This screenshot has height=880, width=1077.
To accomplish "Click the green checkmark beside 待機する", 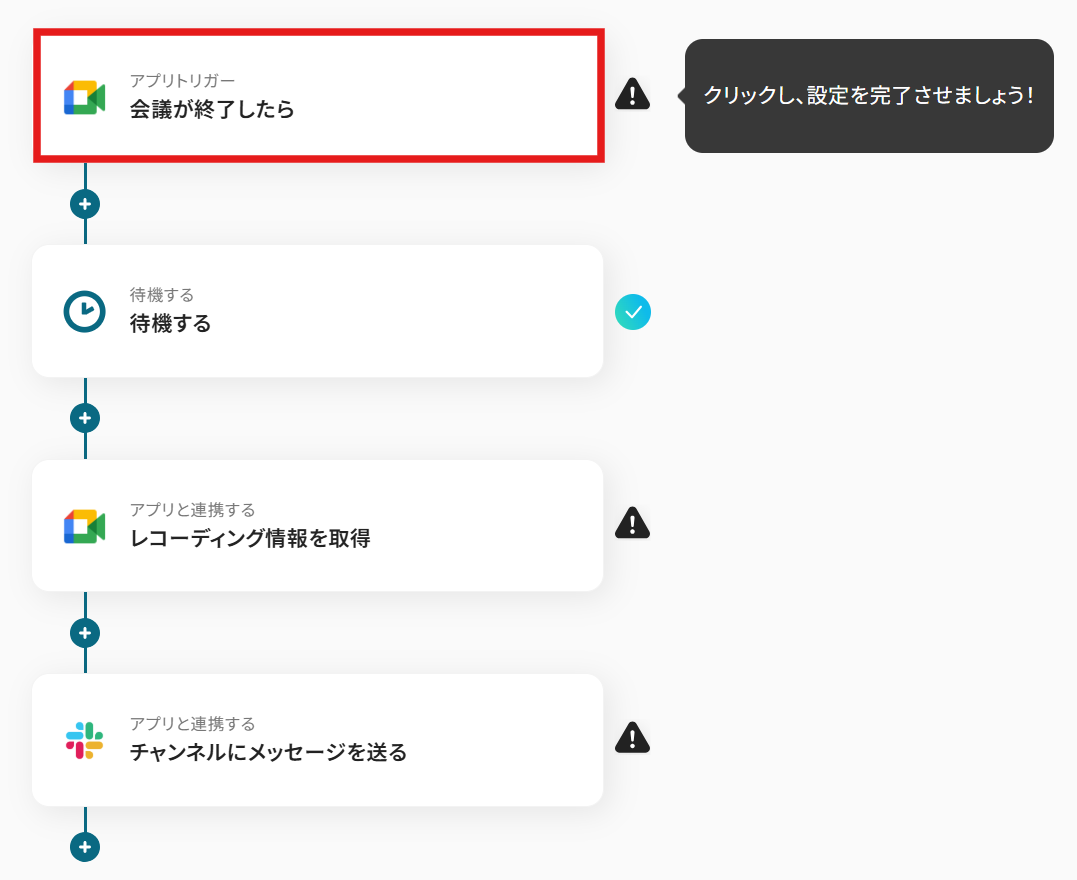I will (x=633, y=312).
